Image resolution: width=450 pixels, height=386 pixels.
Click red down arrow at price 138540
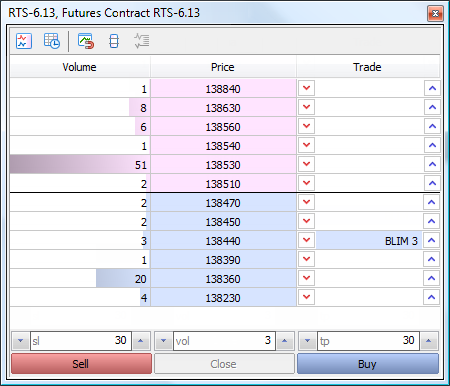click(x=306, y=145)
